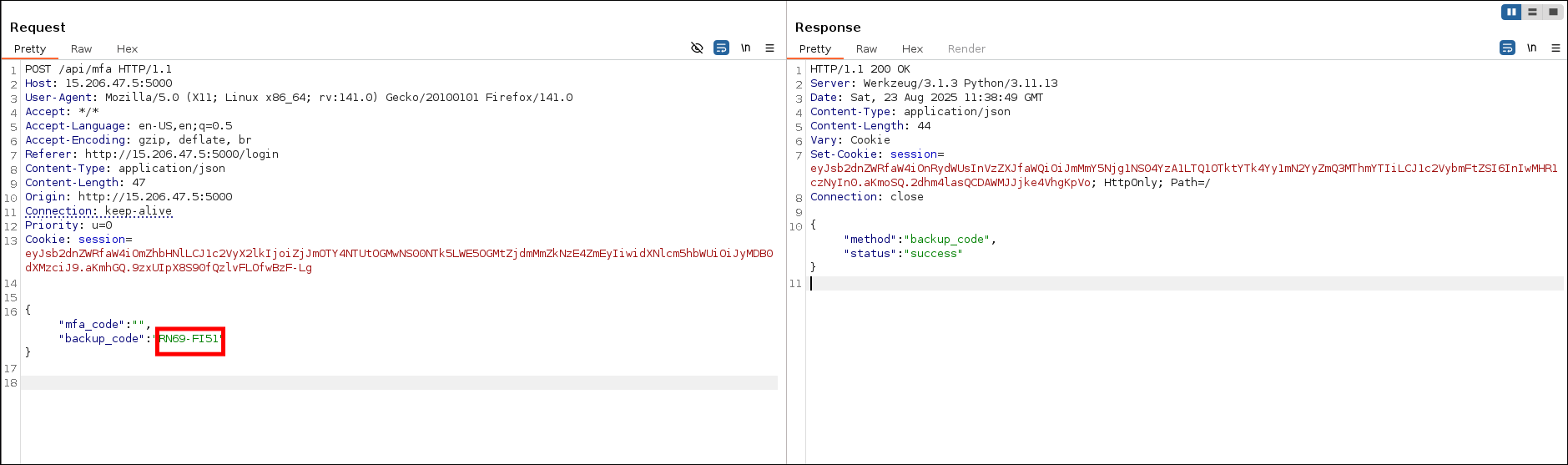Show non-printable characters in Request panel

pyautogui.click(x=745, y=48)
